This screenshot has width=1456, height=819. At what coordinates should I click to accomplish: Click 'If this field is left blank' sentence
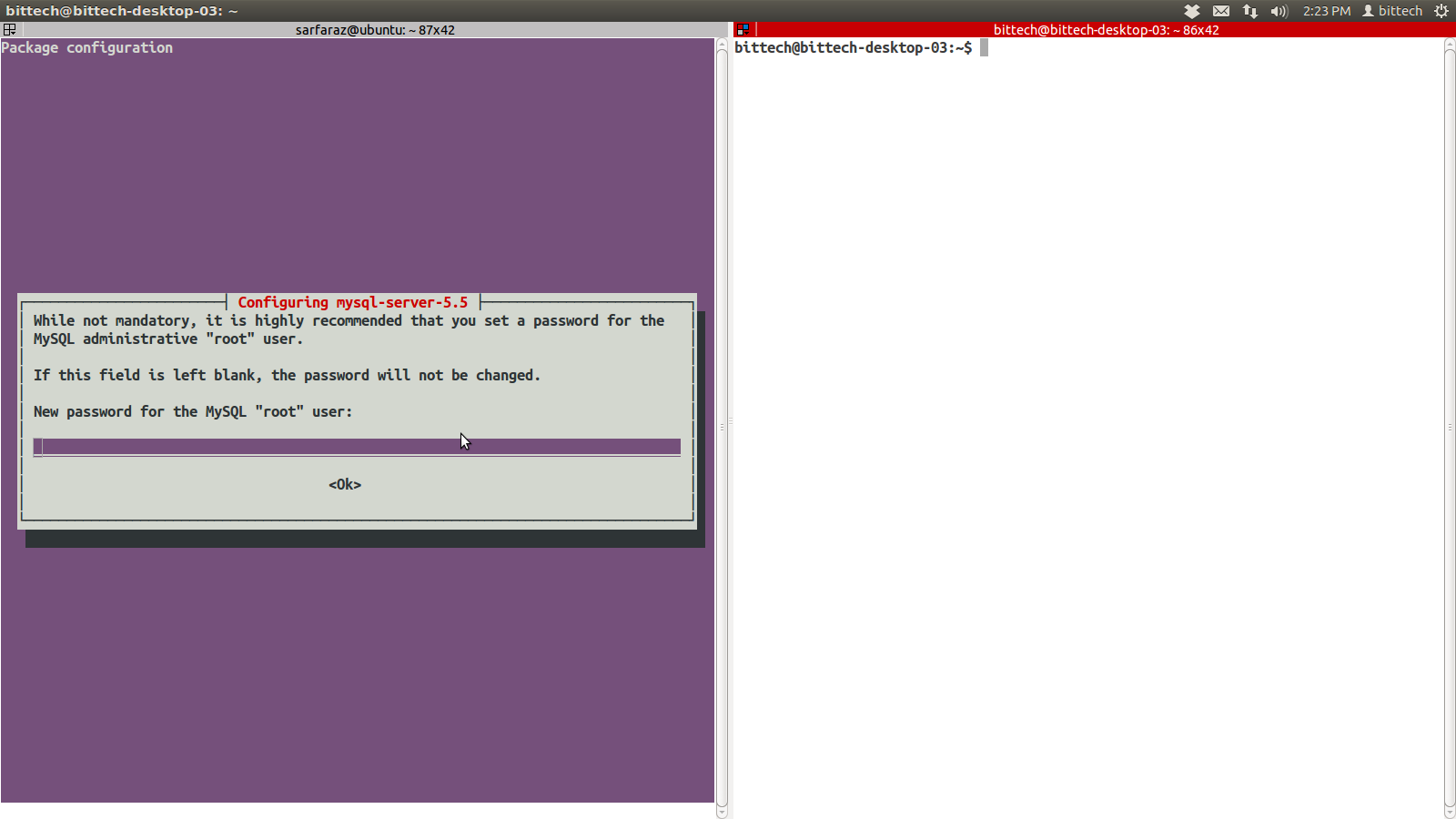(287, 375)
